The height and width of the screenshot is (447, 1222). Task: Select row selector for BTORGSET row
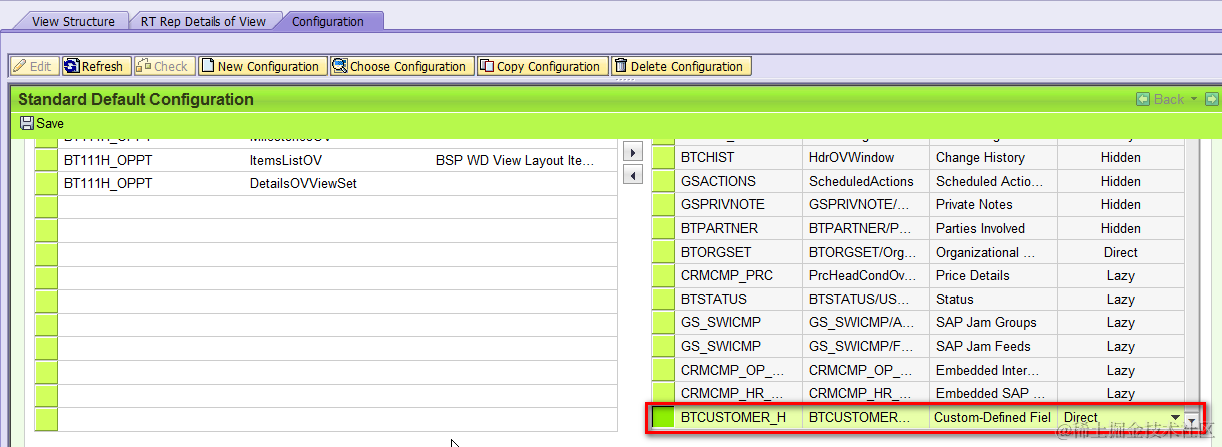[663, 252]
